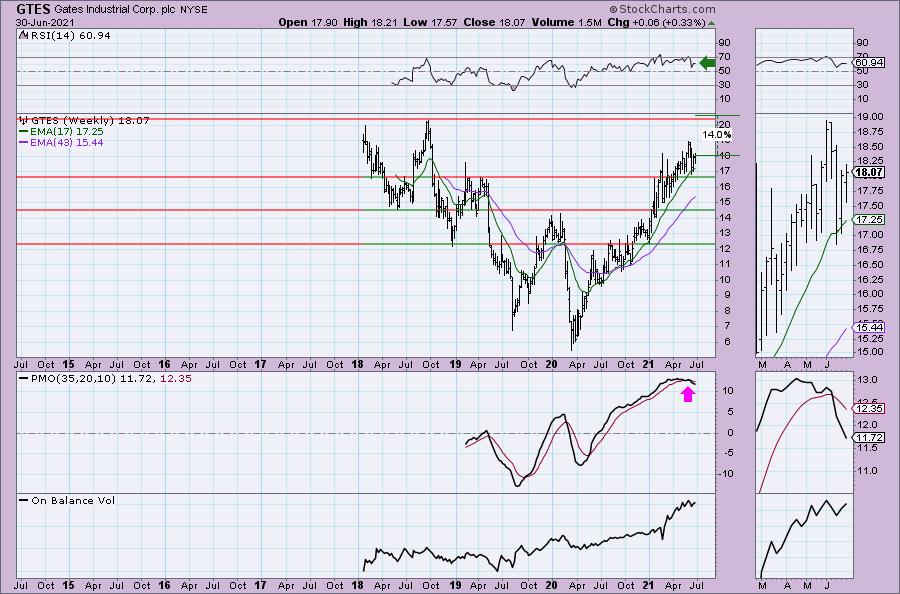Click the Volume 1.5M value

pyautogui.click(x=566, y=22)
